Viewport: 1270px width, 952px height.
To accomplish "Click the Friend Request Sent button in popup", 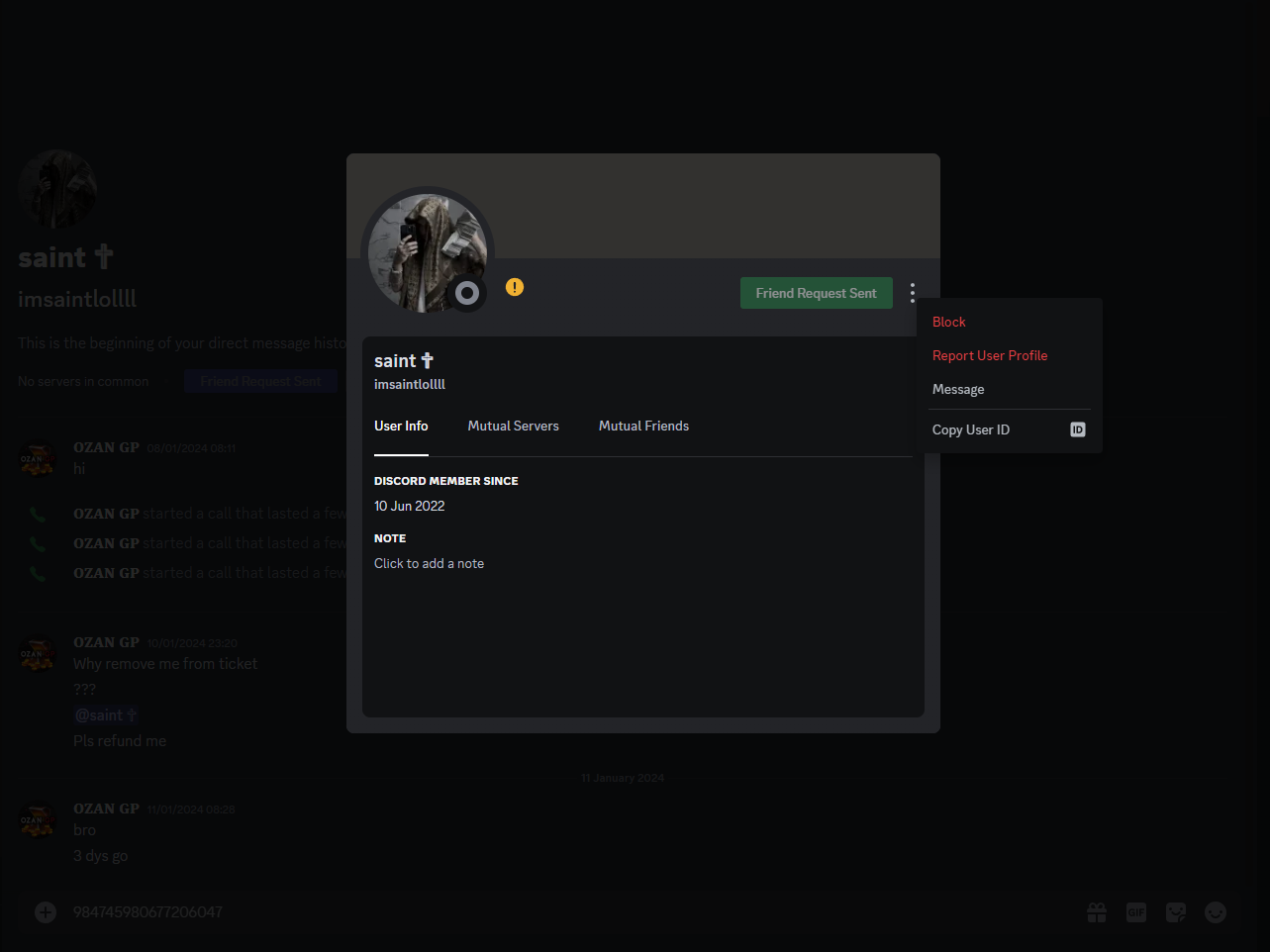I will click(817, 293).
